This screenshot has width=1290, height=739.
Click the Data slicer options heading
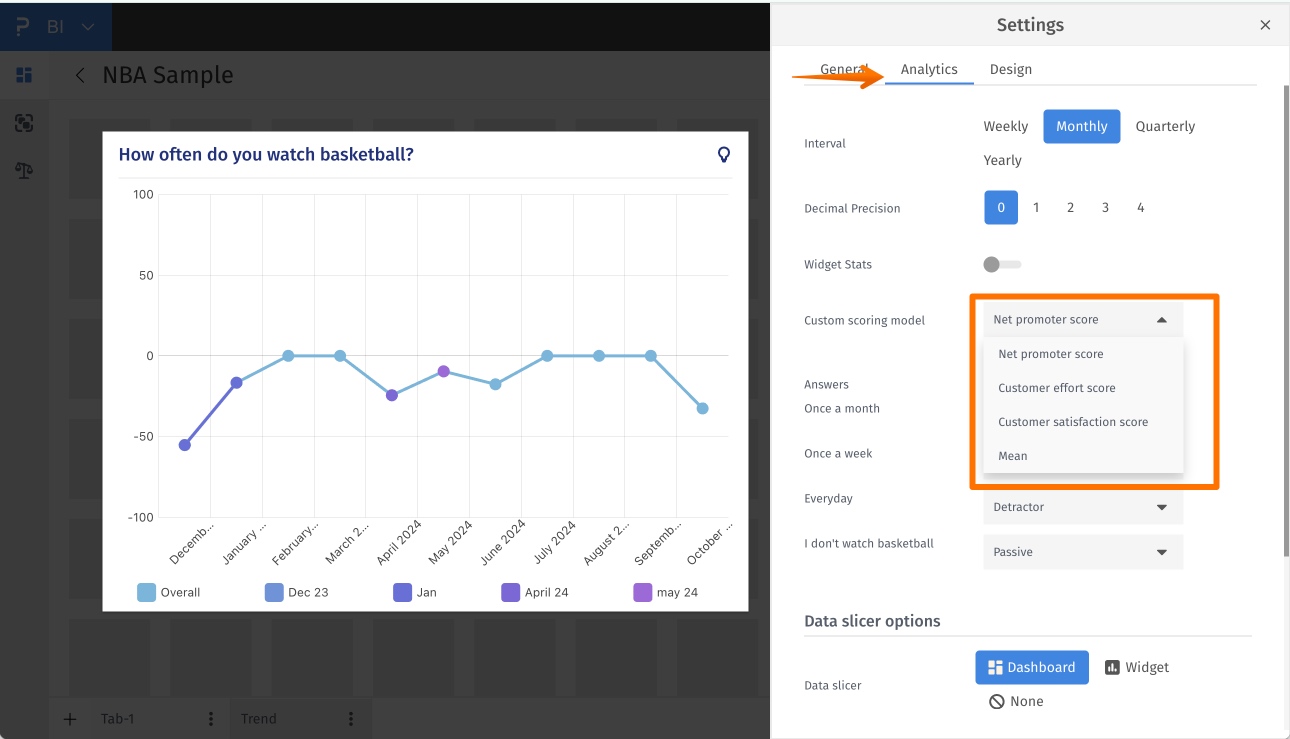coord(872,621)
